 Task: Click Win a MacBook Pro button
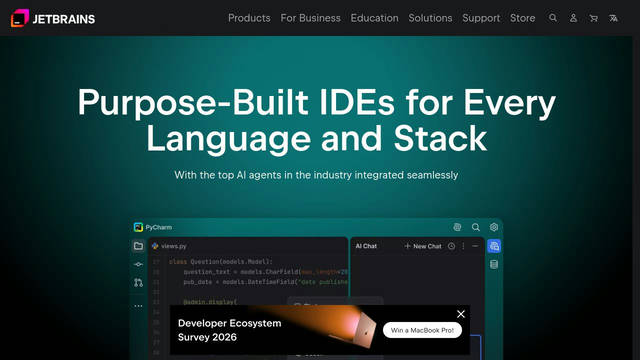[422, 330]
